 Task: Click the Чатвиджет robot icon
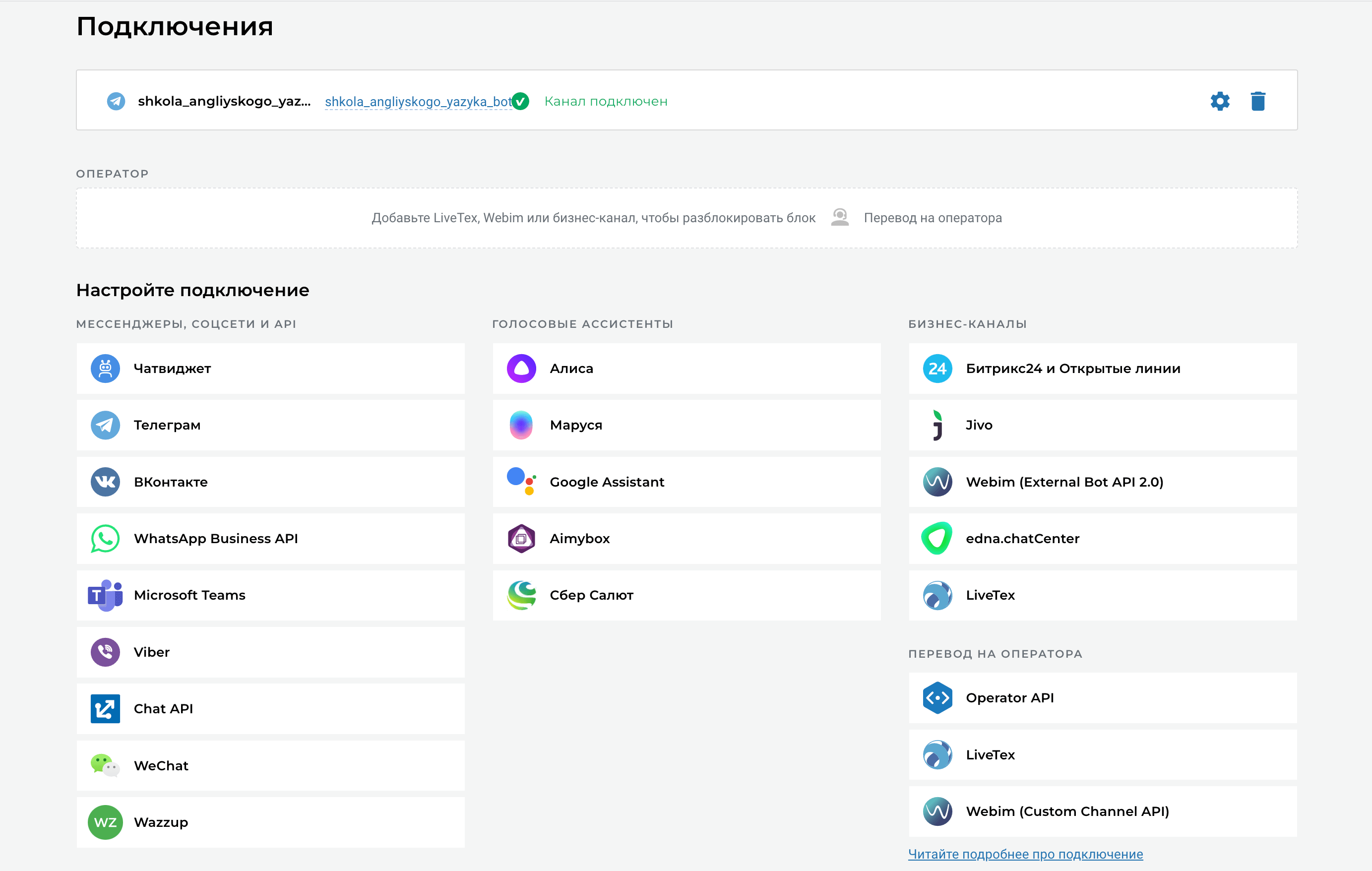[x=106, y=369]
